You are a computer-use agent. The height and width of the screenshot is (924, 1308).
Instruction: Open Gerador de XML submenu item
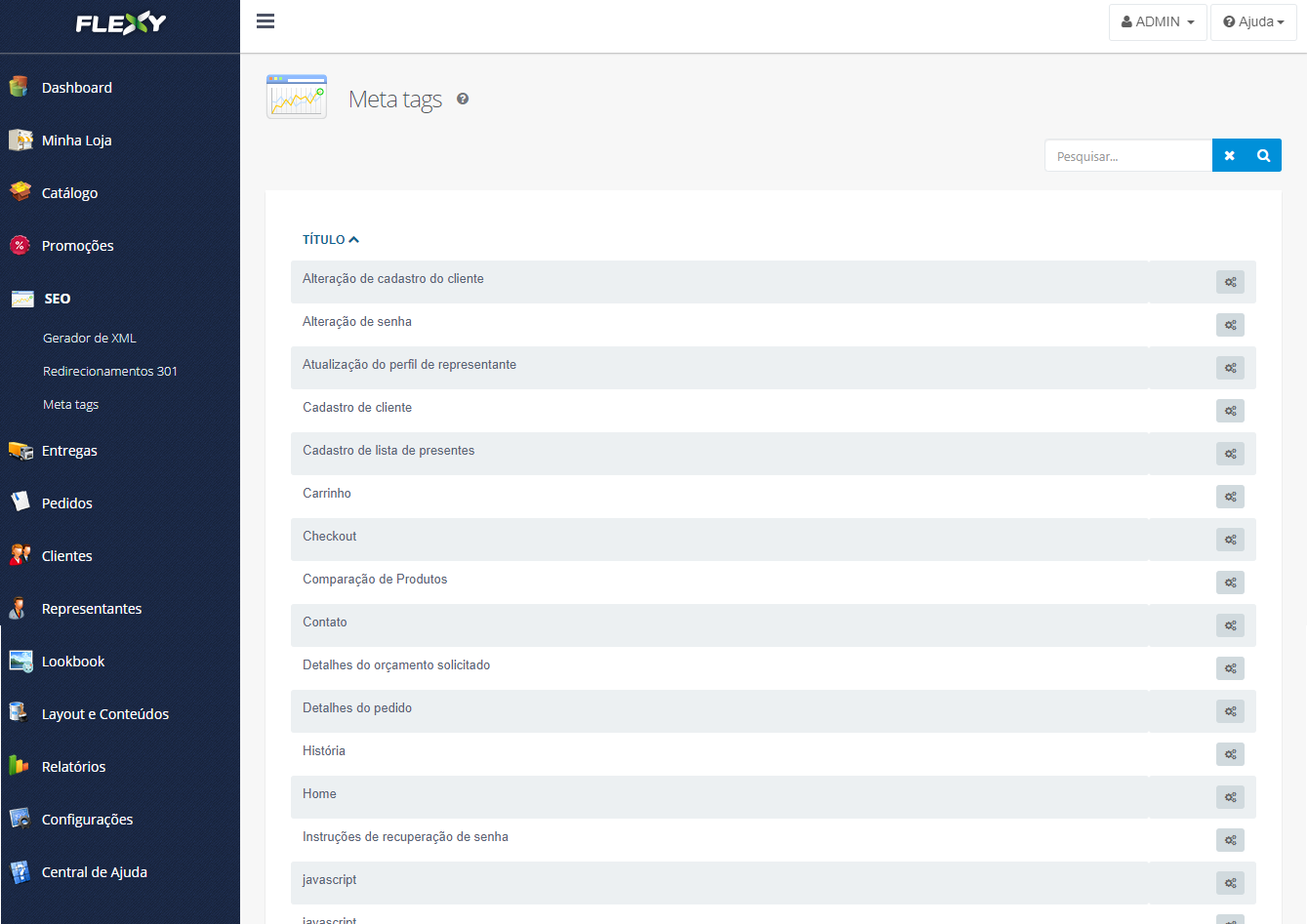point(90,338)
